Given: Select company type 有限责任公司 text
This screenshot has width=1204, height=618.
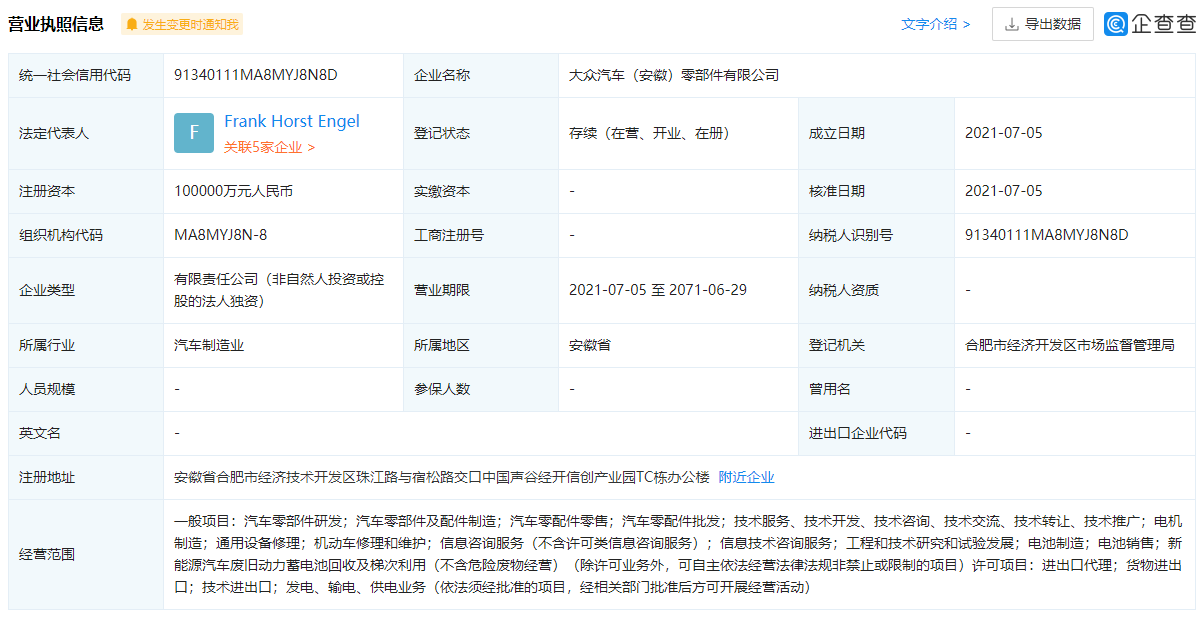Looking at the screenshot, I should pyautogui.click(x=279, y=290).
